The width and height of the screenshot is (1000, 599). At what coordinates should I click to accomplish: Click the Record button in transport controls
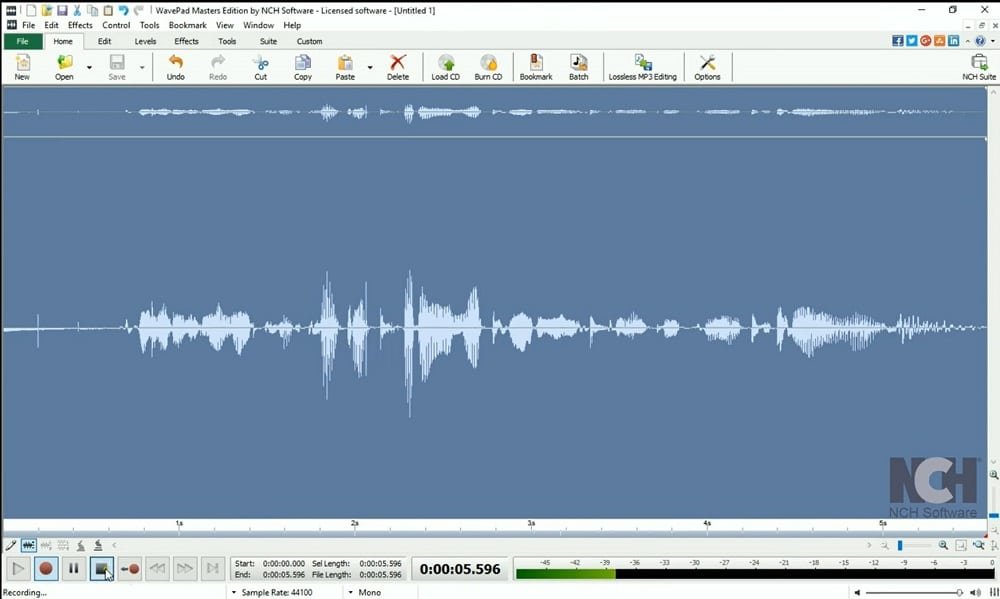(x=46, y=569)
